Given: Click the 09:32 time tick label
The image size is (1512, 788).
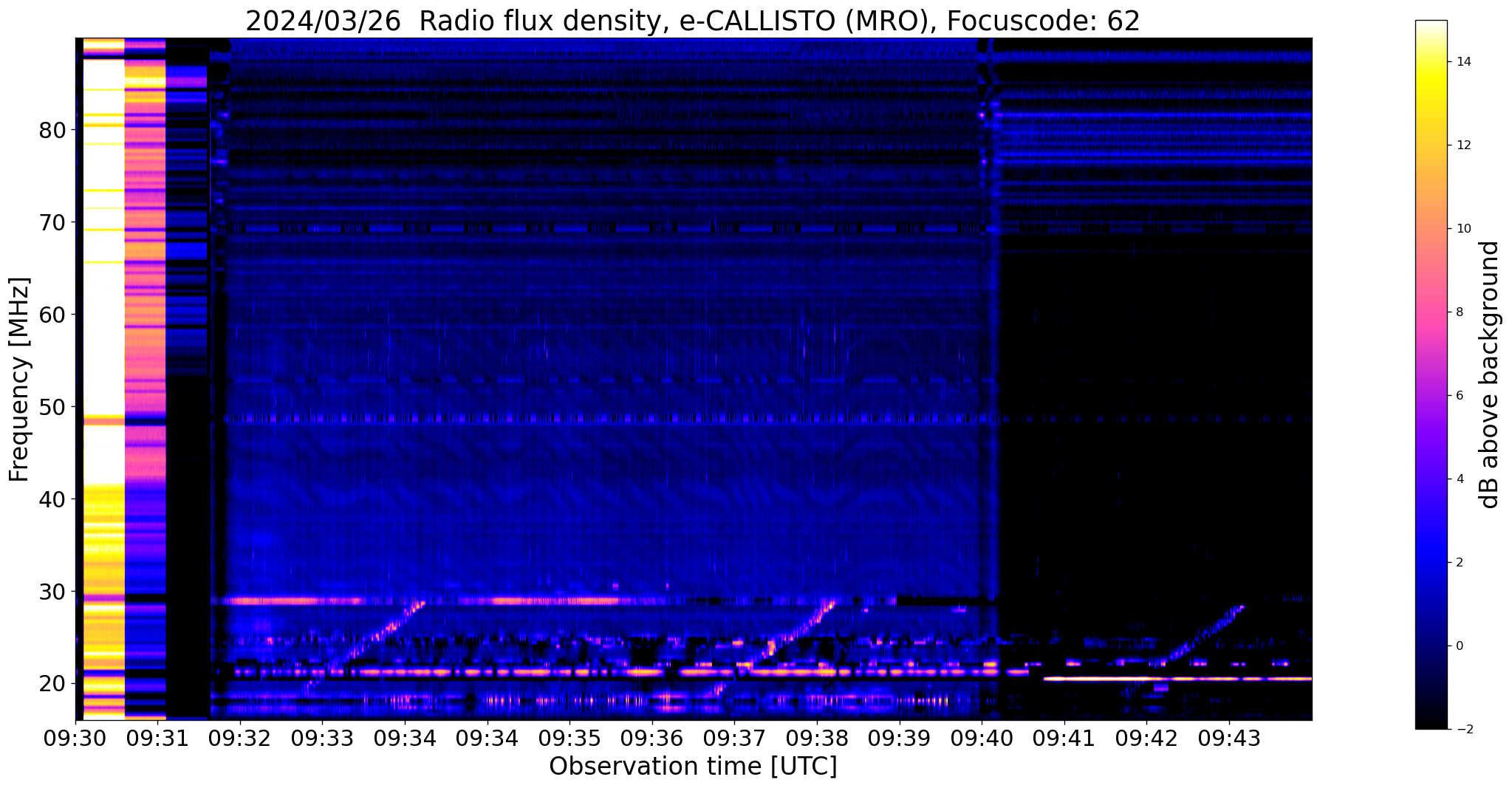Looking at the screenshot, I should (x=240, y=739).
